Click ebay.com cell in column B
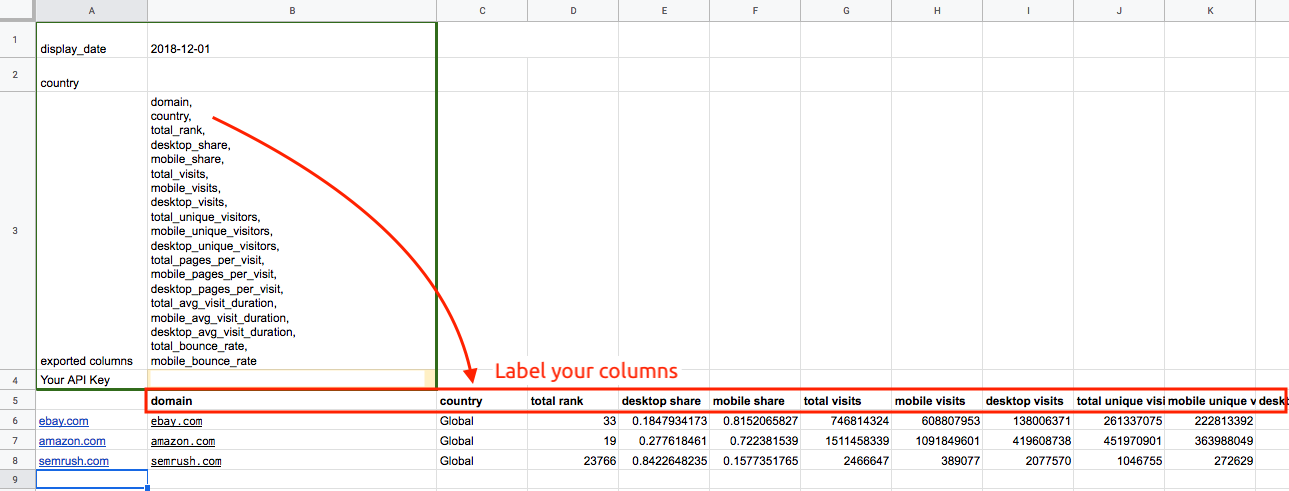 coord(292,421)
